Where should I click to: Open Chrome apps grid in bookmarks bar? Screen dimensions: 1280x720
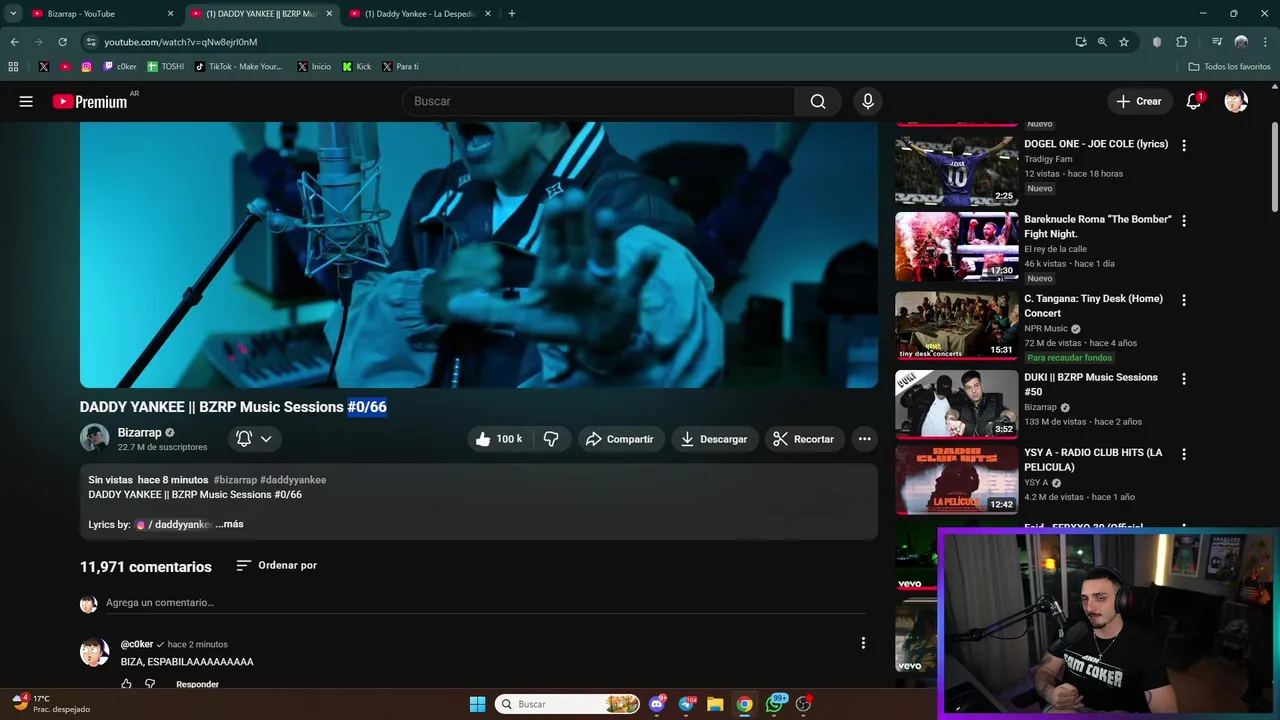(x=13, y=67)
